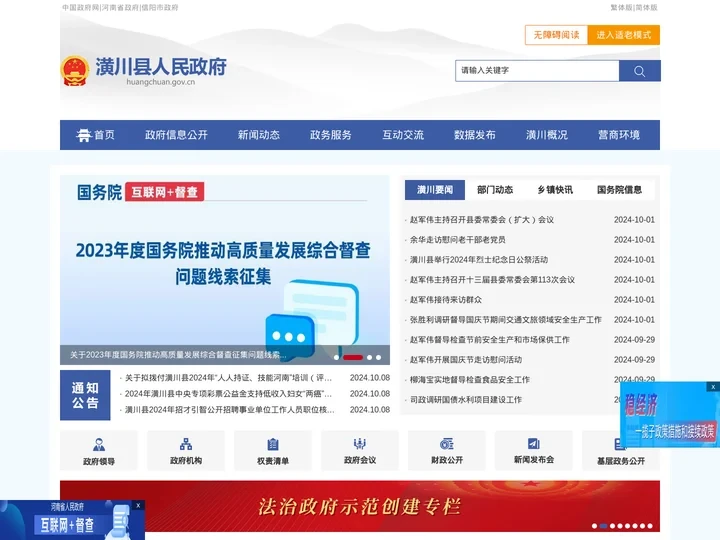Click the search magnifier icon

[x=639, y=71]
